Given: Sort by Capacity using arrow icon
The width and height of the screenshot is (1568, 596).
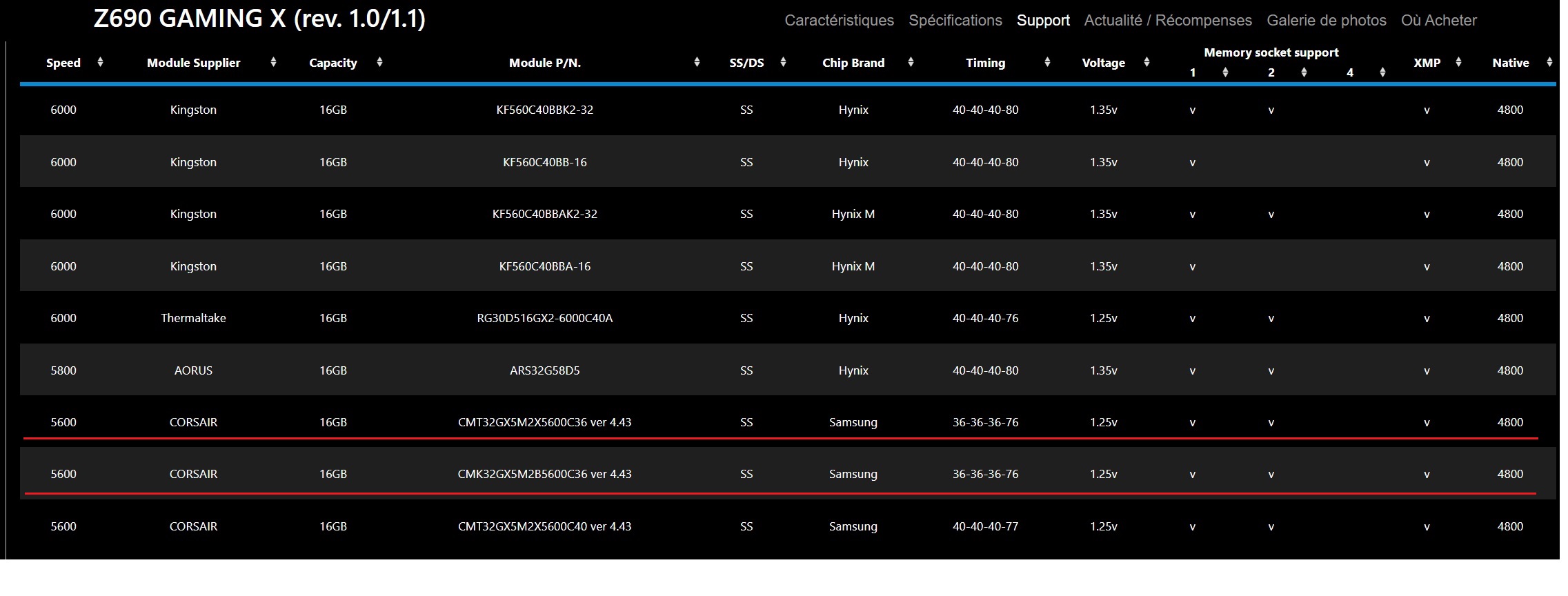Looking at the screenshot, I should click(x=379, y=62).
